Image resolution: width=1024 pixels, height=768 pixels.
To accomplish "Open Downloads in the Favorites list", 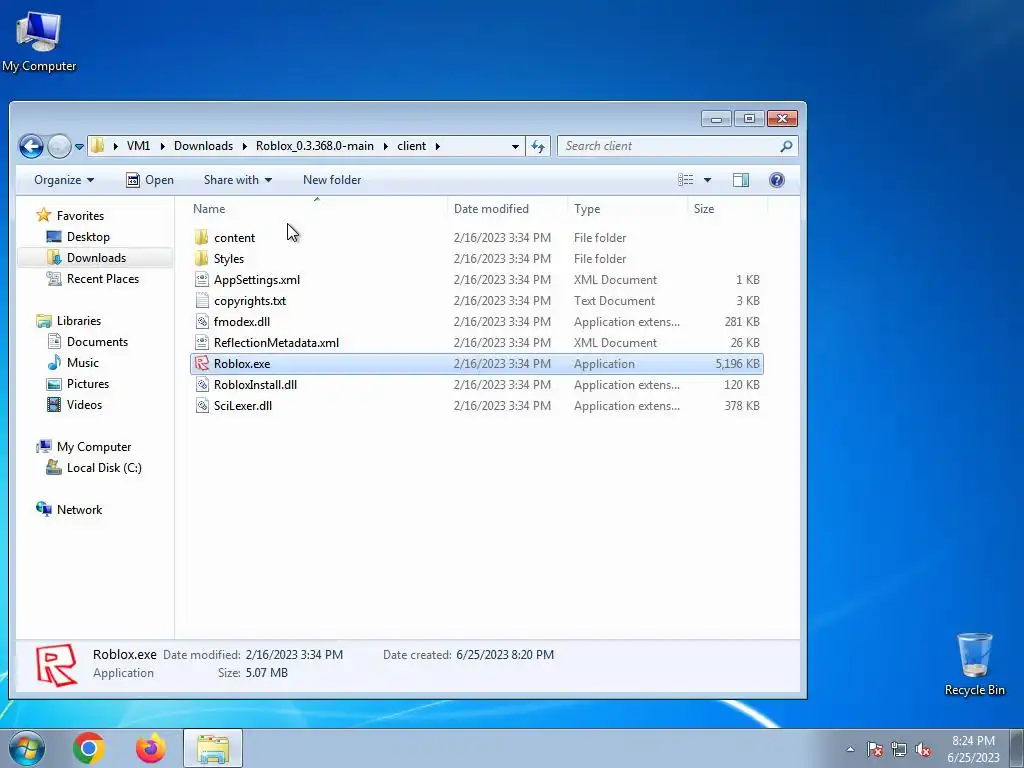I will (x=96, y=257).
